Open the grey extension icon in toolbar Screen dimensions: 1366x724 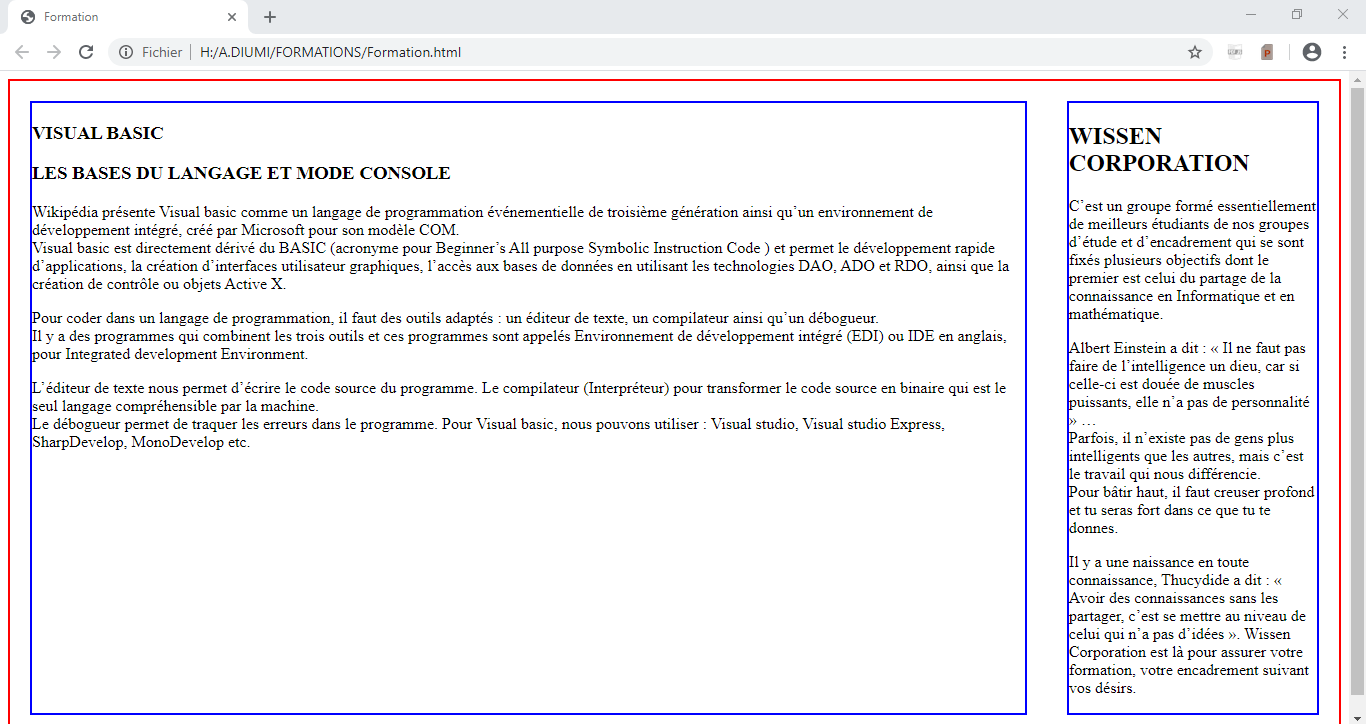[1235, 52]
